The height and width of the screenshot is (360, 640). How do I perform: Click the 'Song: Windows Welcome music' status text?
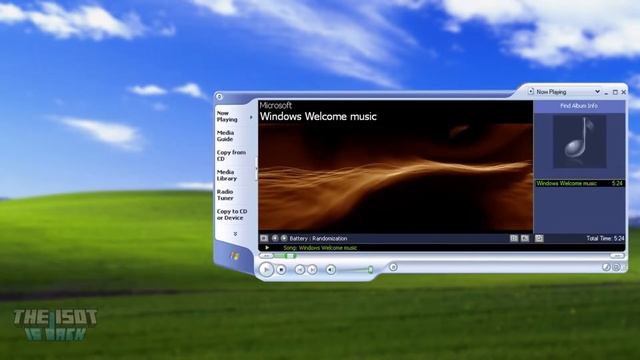[x=320, y=248]
